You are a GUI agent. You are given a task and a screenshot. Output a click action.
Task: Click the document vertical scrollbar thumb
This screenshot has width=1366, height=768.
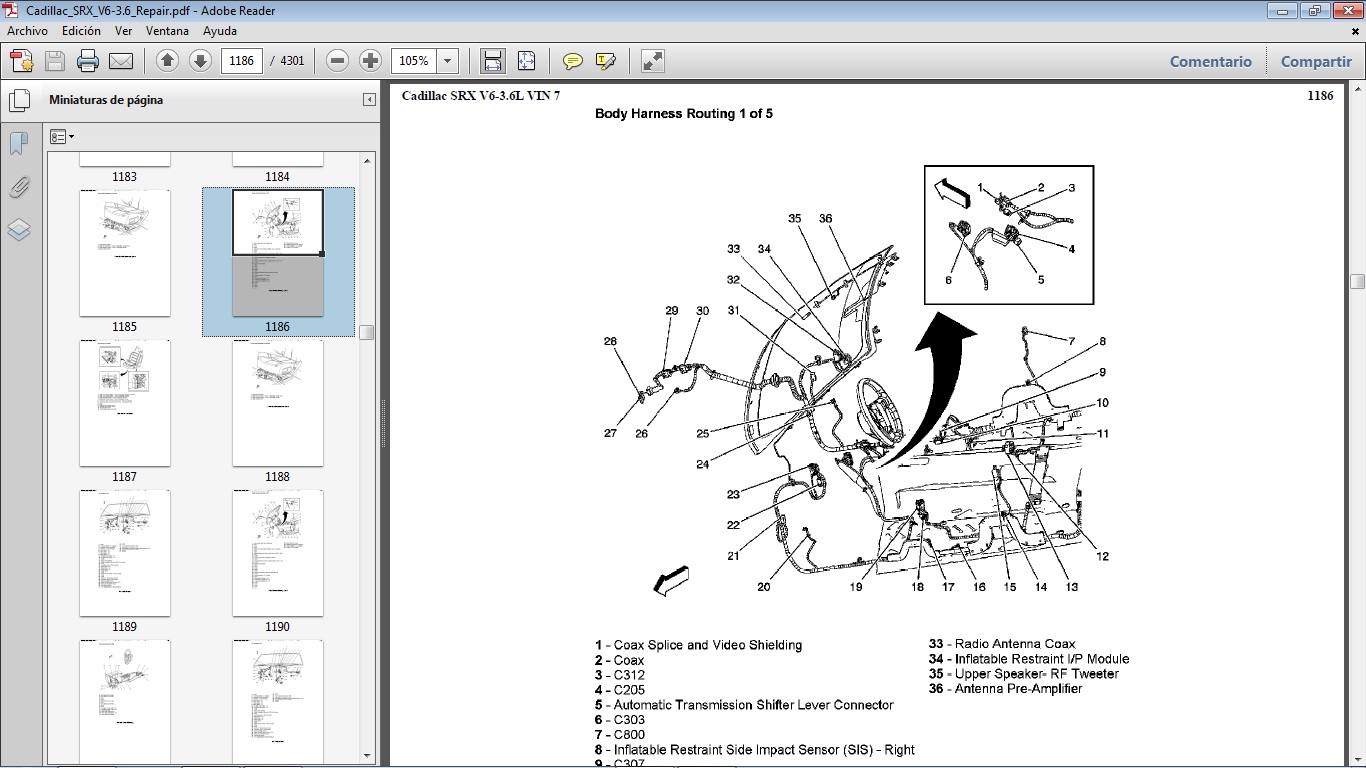click(1357, 282)
